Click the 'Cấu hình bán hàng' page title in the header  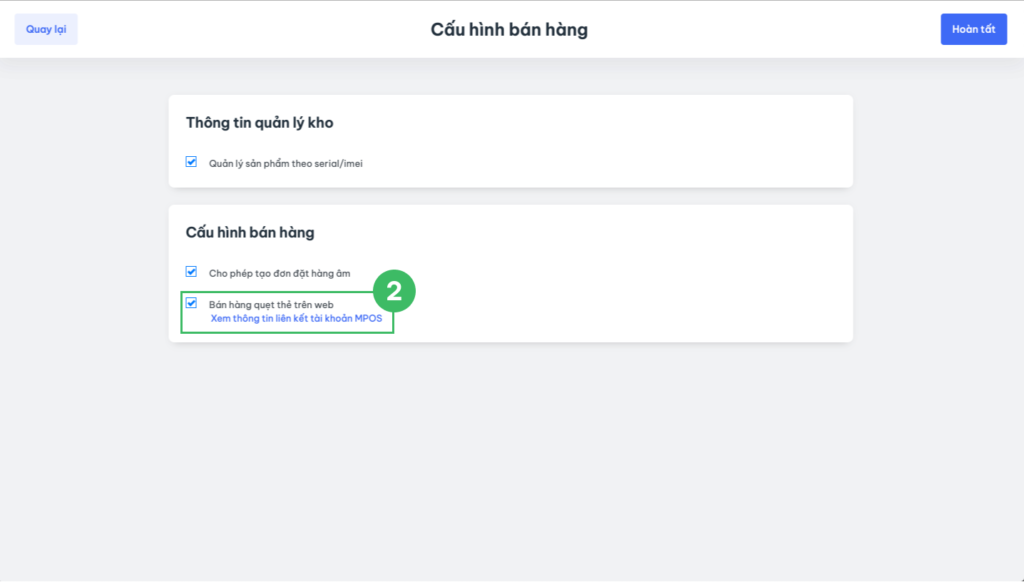[x=509, y=30]
